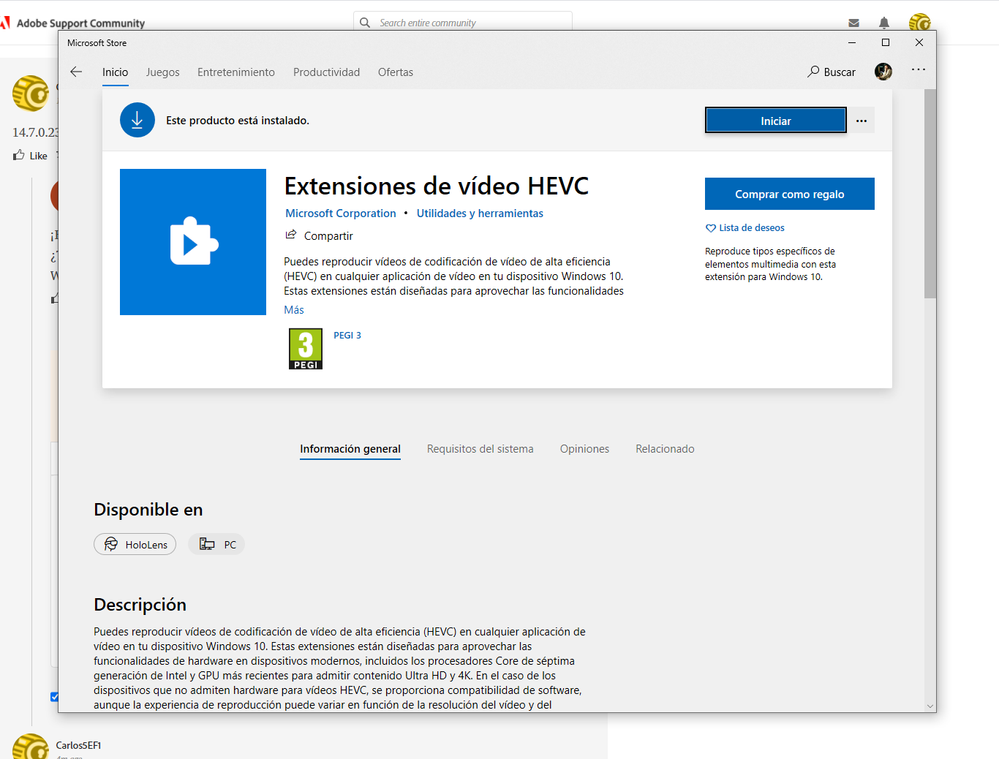The image size is (999, 759).
Task: Open the Juegos tab
Action: (x=162, y=72)
